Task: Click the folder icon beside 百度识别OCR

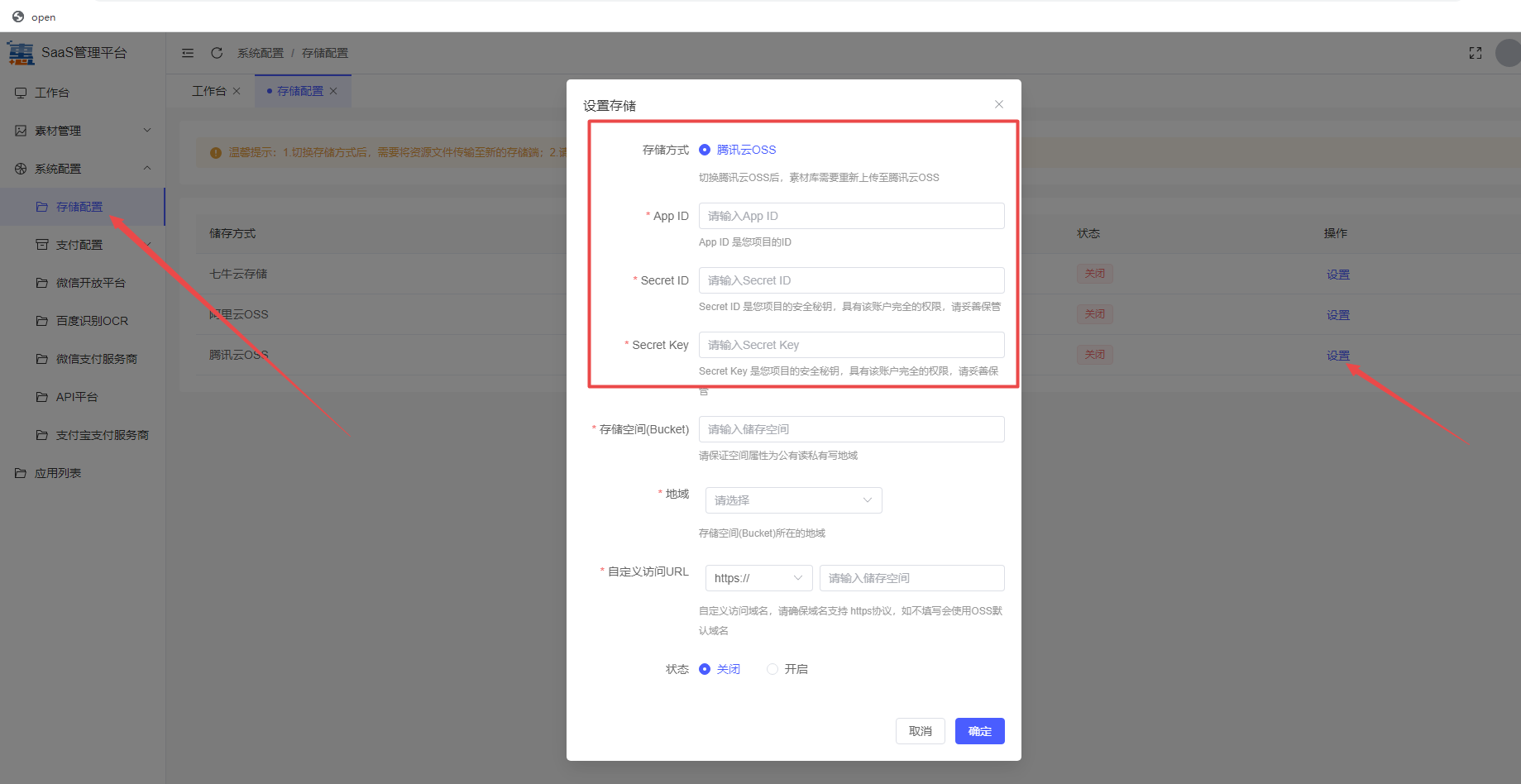Action: [42, 321]
